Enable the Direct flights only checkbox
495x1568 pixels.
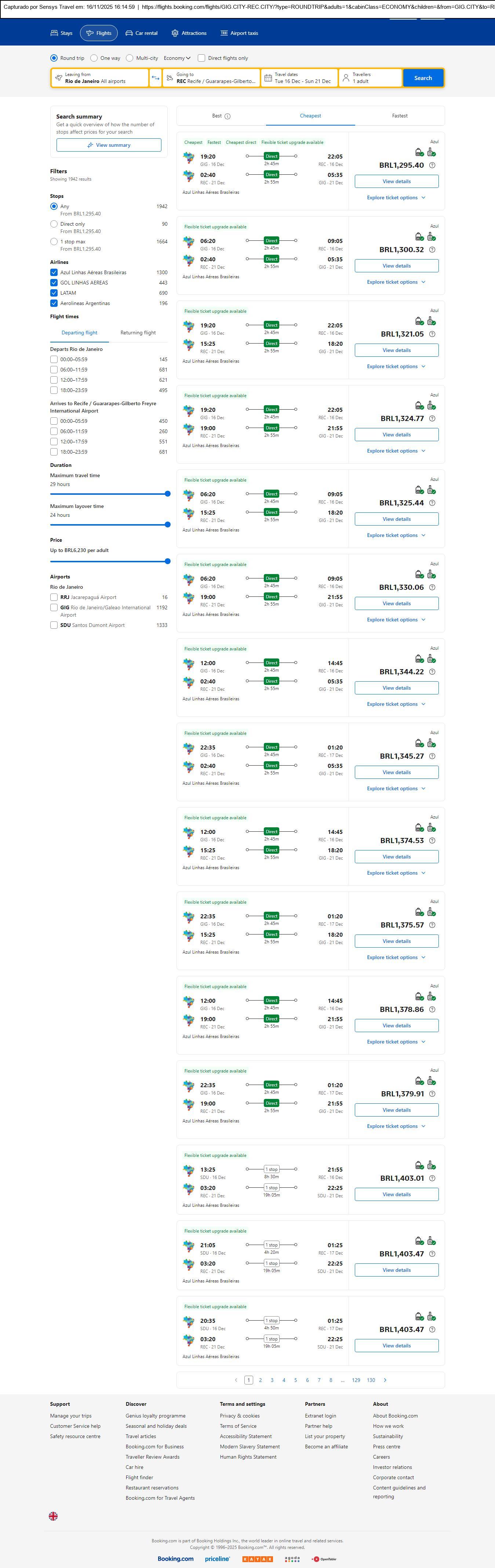(x=201, y=58)
